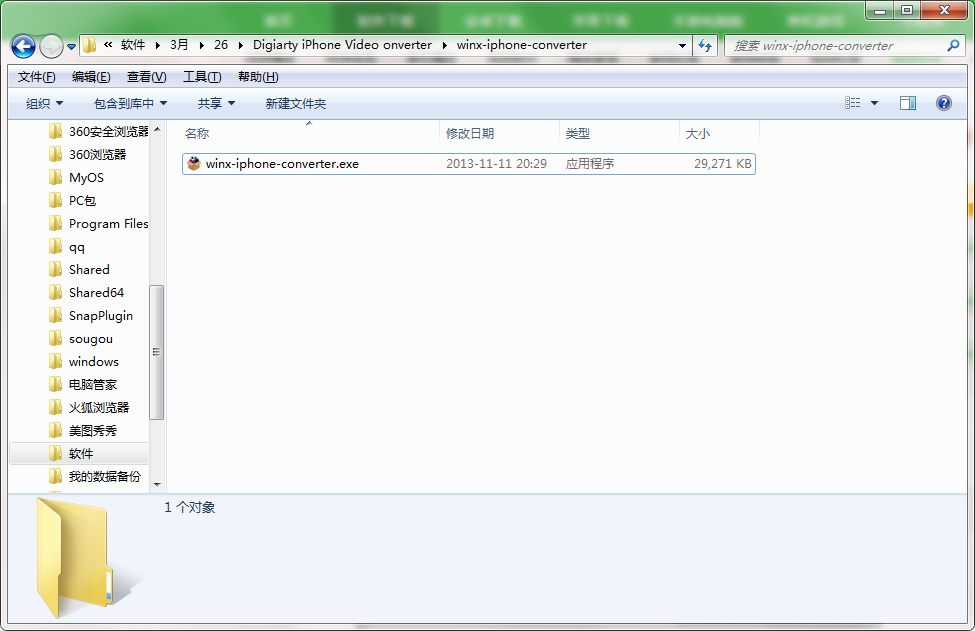Change view with the view mode icon
The image size is (975, 631).
point(853,103)
